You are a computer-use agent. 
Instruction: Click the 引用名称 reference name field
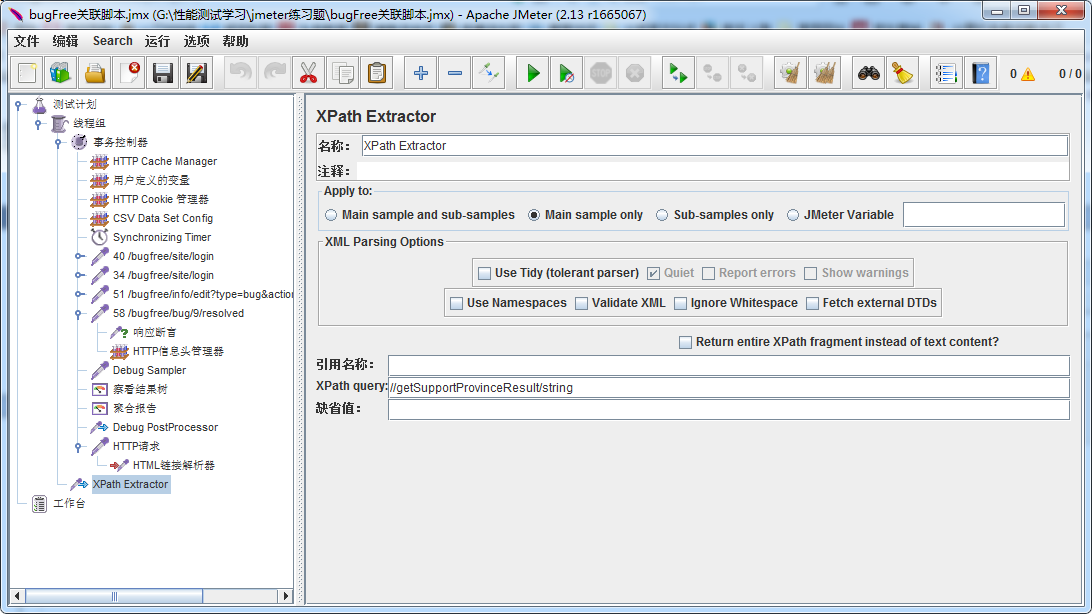728,365
